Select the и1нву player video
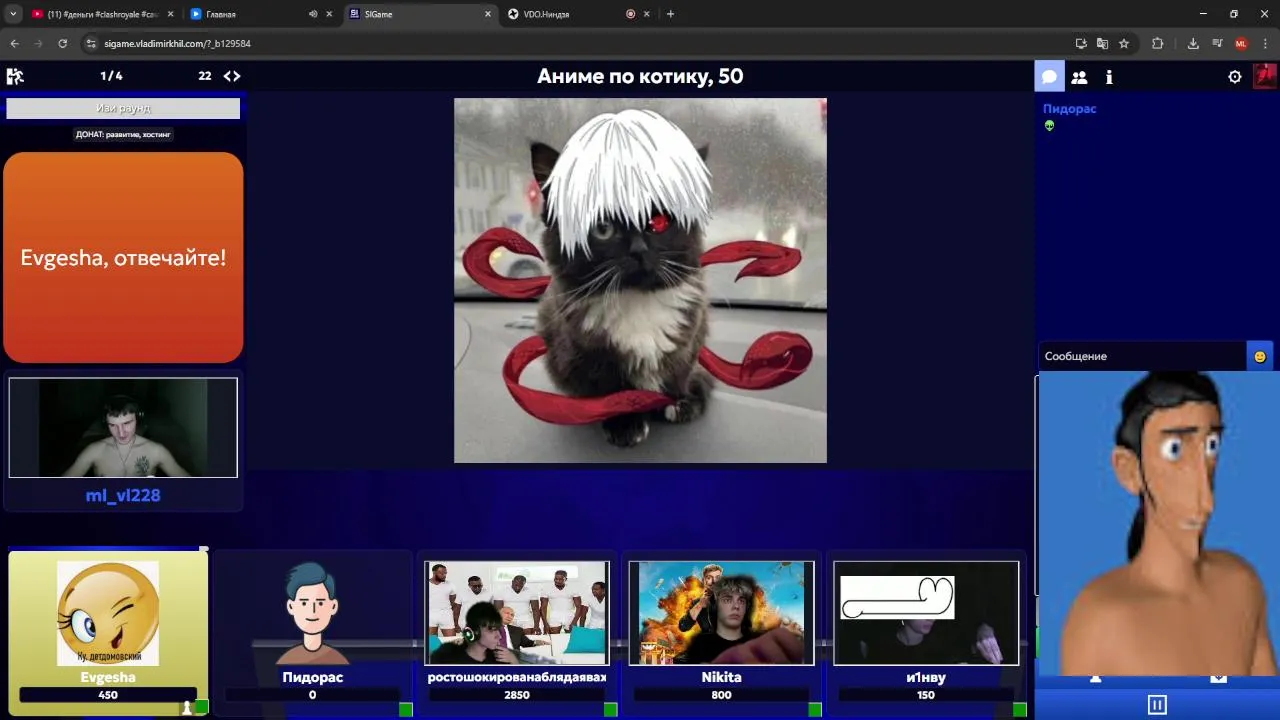The height and width of the screenshot is (720, 1280). point(926,612)
